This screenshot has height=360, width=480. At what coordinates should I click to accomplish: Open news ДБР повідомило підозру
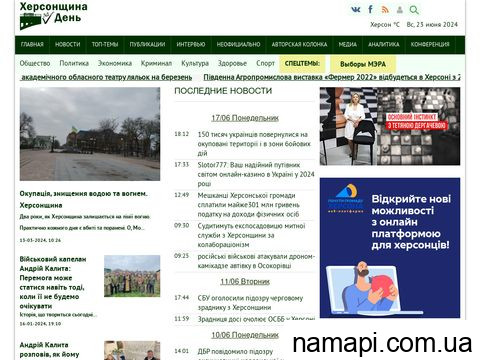pyautogui.click(x=235, y=351)
